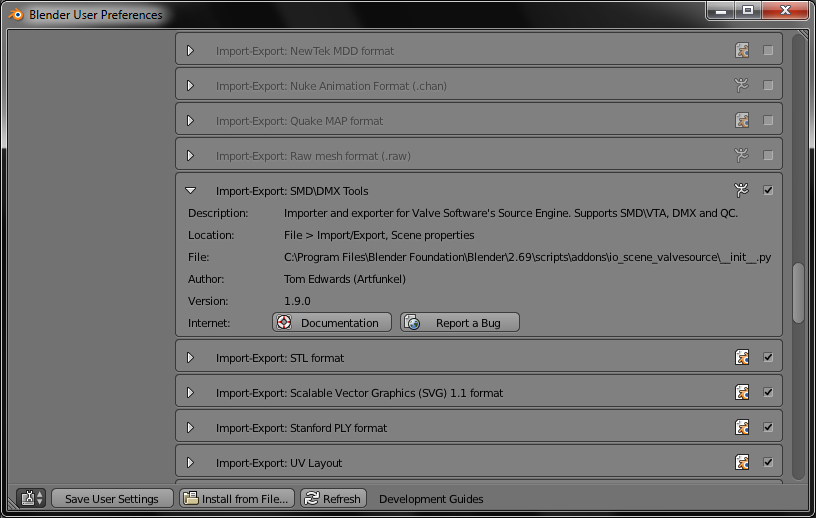Collapse the SMD\DMX Tools details
Image resolution: width=816 pixels, height=518 pixels.
tap(191, 190)
